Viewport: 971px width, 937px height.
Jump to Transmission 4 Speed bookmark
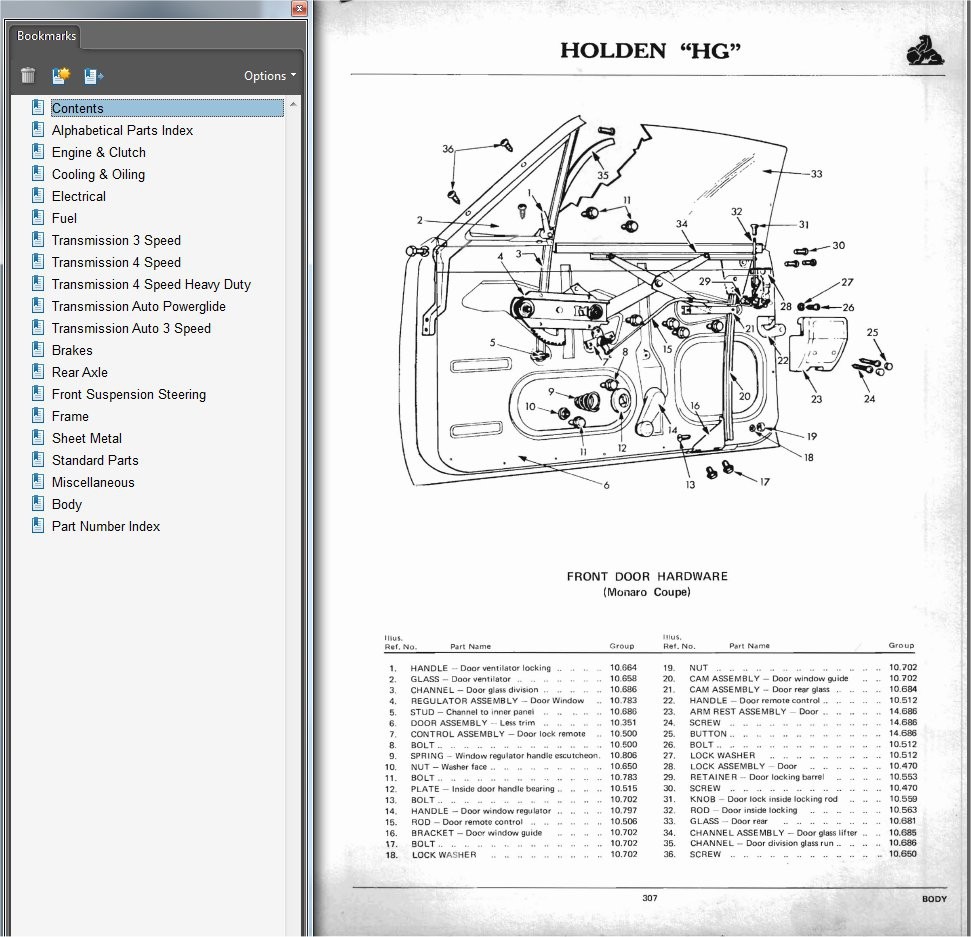[116, 262]
